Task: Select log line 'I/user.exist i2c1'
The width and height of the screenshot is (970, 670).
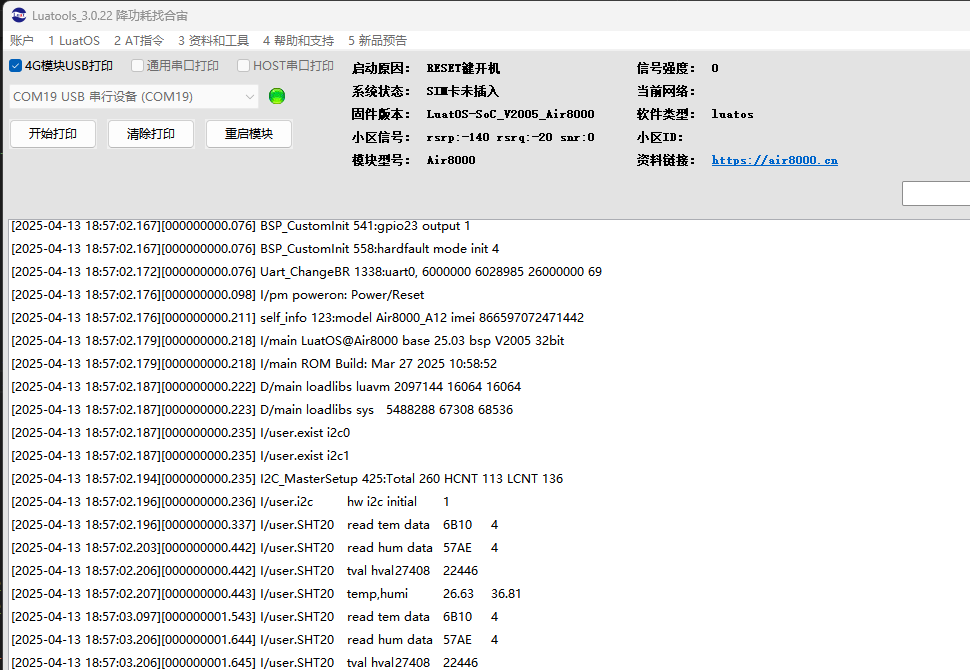Action: click(x=181, y=455)
